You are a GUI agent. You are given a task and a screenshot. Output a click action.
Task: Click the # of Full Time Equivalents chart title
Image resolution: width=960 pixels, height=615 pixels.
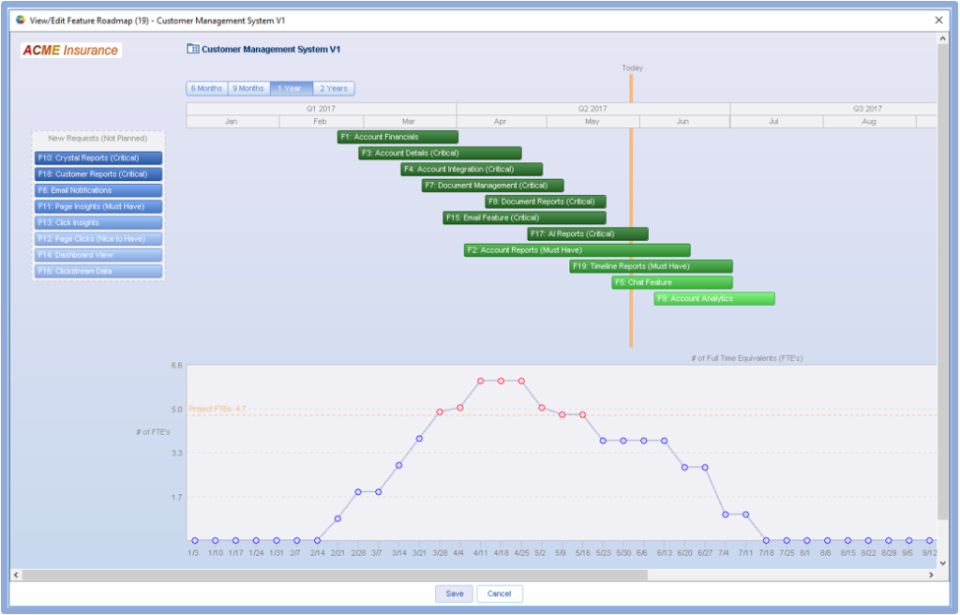click(x=747, y=358)
